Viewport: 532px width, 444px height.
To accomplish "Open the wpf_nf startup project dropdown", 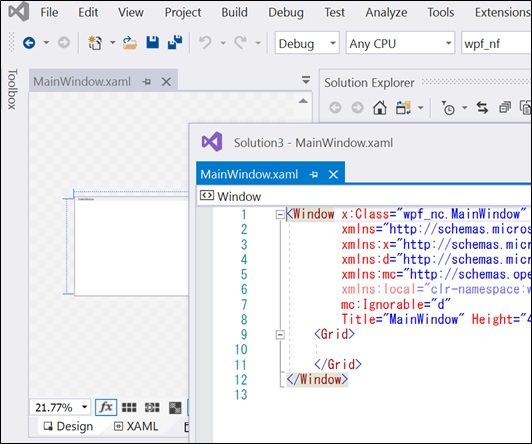I will click(496, 43).
